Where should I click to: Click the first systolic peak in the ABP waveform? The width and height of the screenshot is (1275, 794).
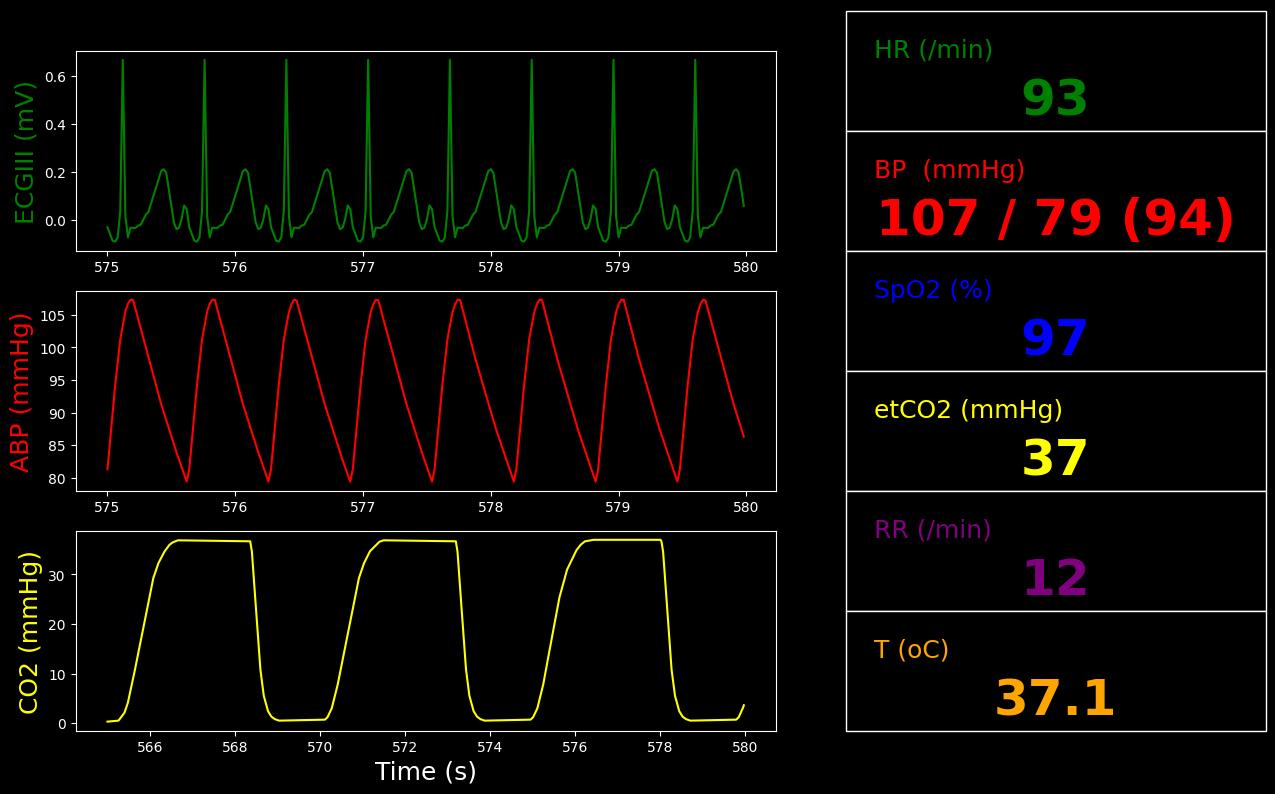coord(131,300)
